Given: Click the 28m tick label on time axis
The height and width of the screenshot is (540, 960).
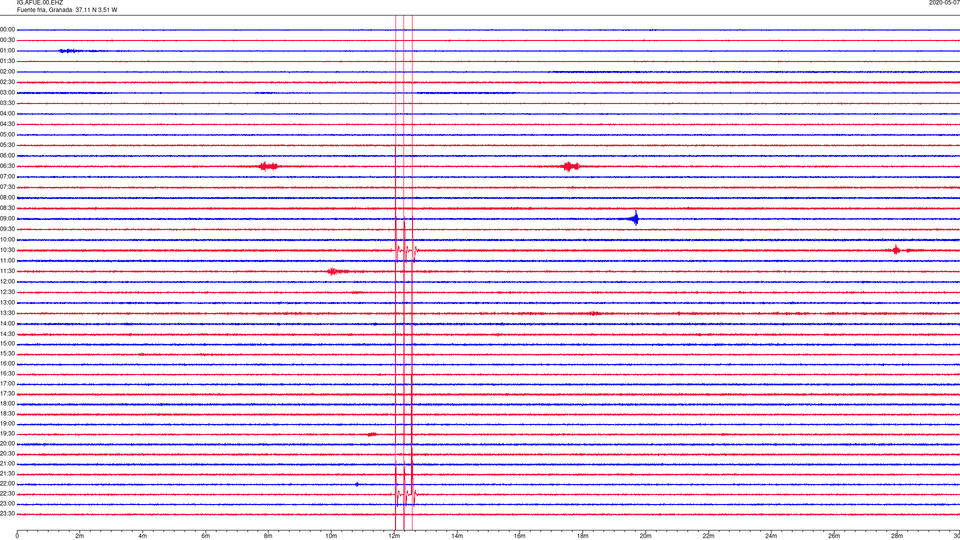Looking at the screenshot, I should coord(897,536).
